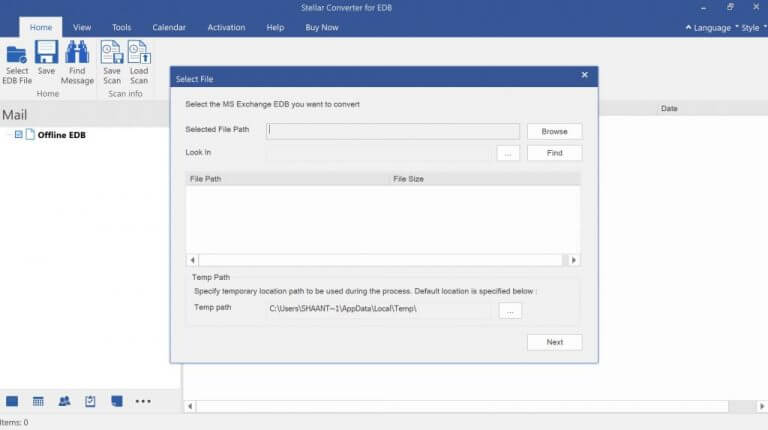Click the file list right scroll arrow

point(574,260)
